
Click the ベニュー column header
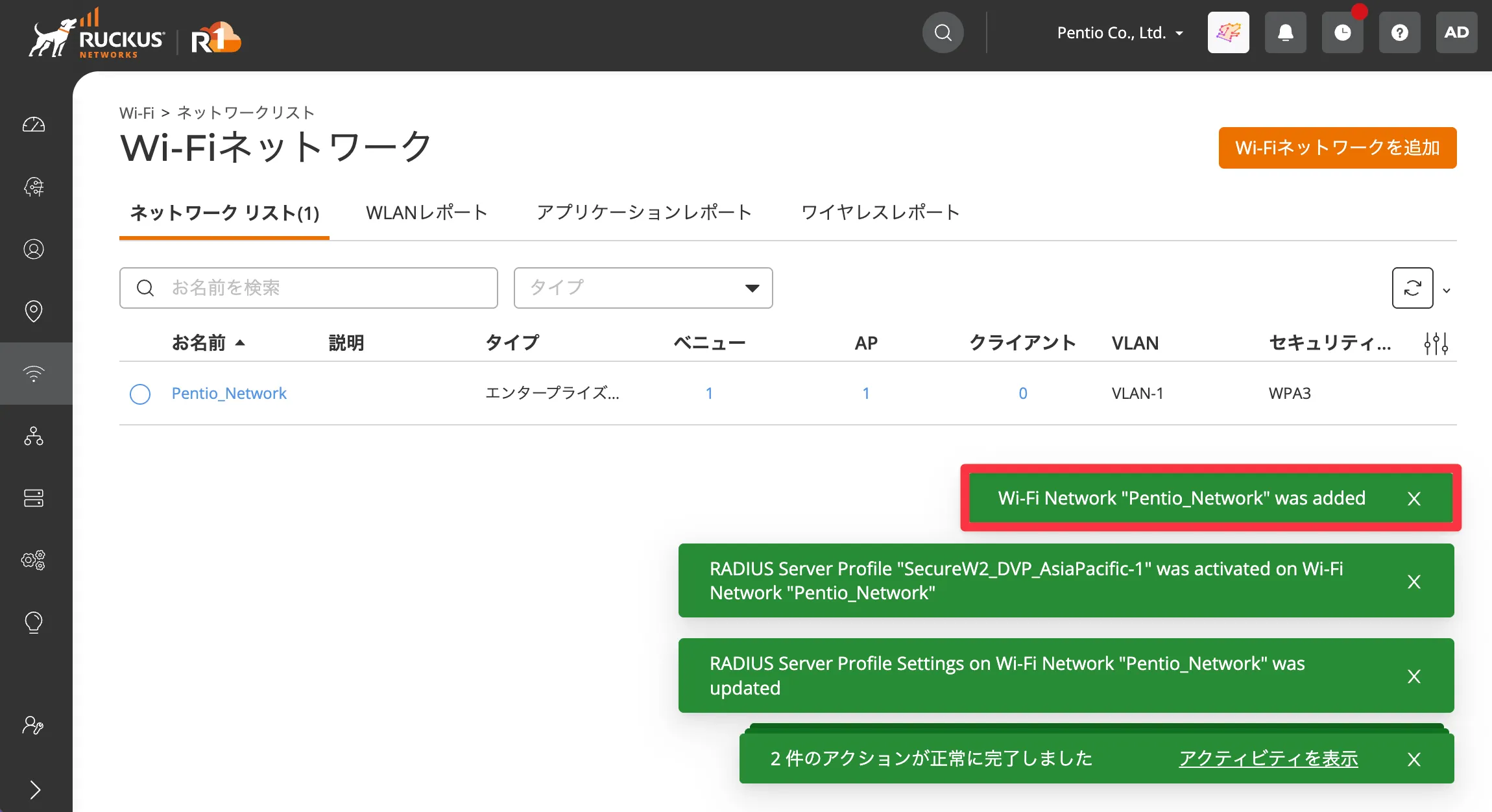709,342
